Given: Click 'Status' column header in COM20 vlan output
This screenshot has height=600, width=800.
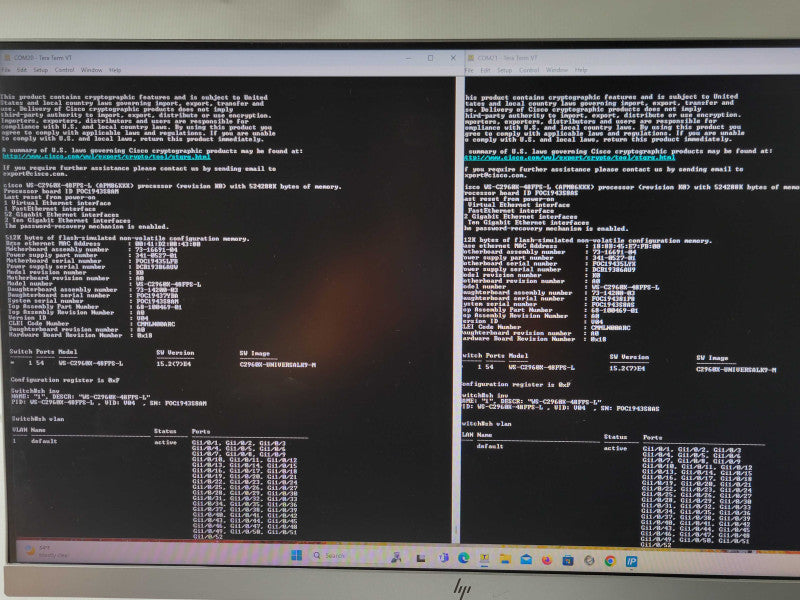Looking at the screenshot, I should (x=165, y=431).
